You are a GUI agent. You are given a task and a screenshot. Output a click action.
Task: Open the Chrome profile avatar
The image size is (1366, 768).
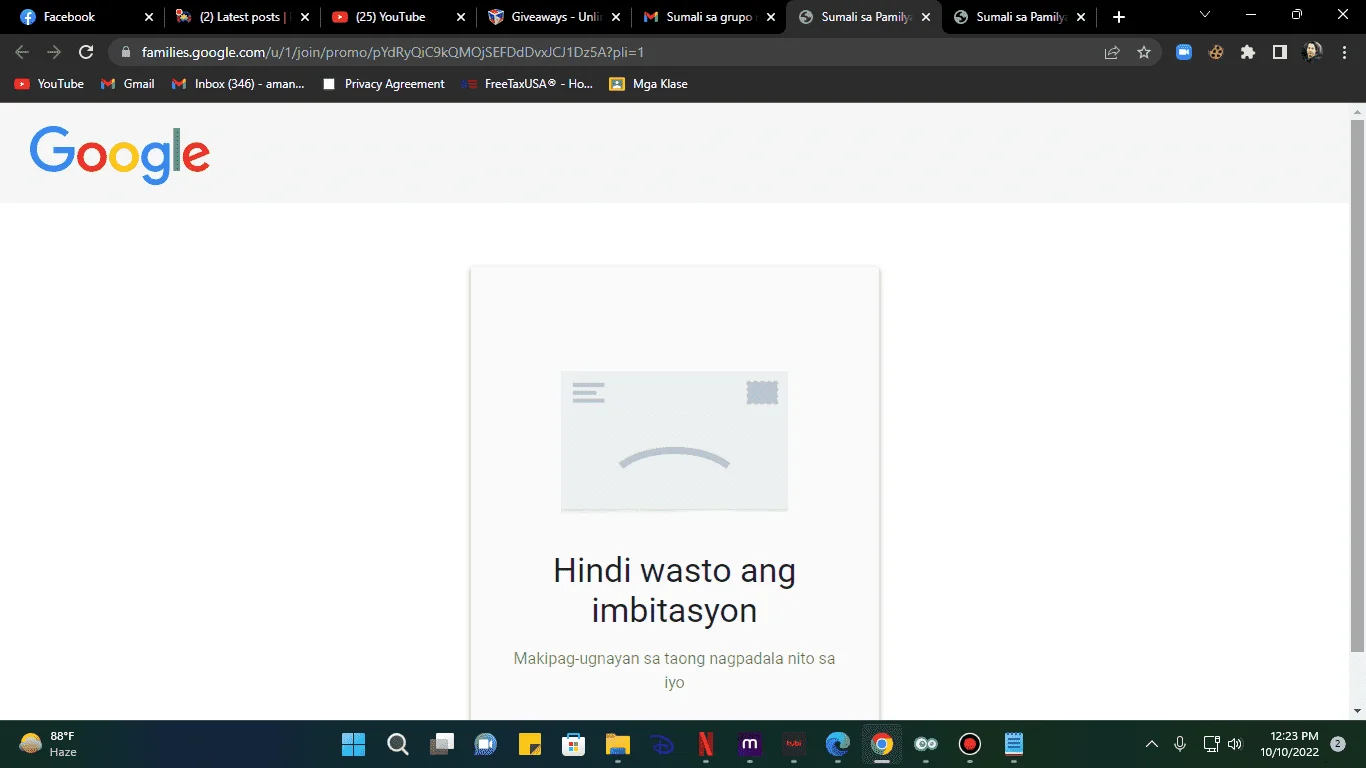pos(1313,52)
